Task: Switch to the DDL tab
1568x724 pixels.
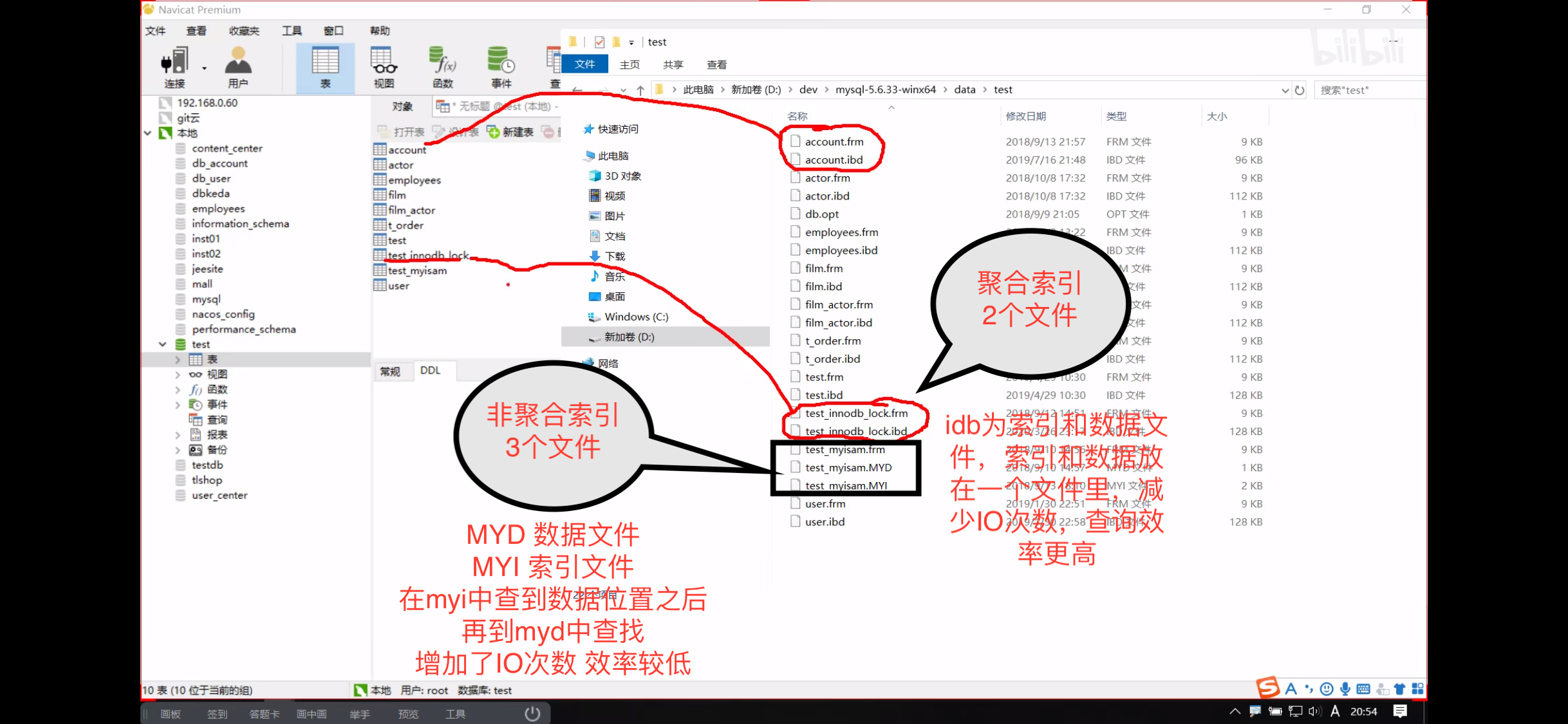Action: pyautogui.click(x=430, y=371)
